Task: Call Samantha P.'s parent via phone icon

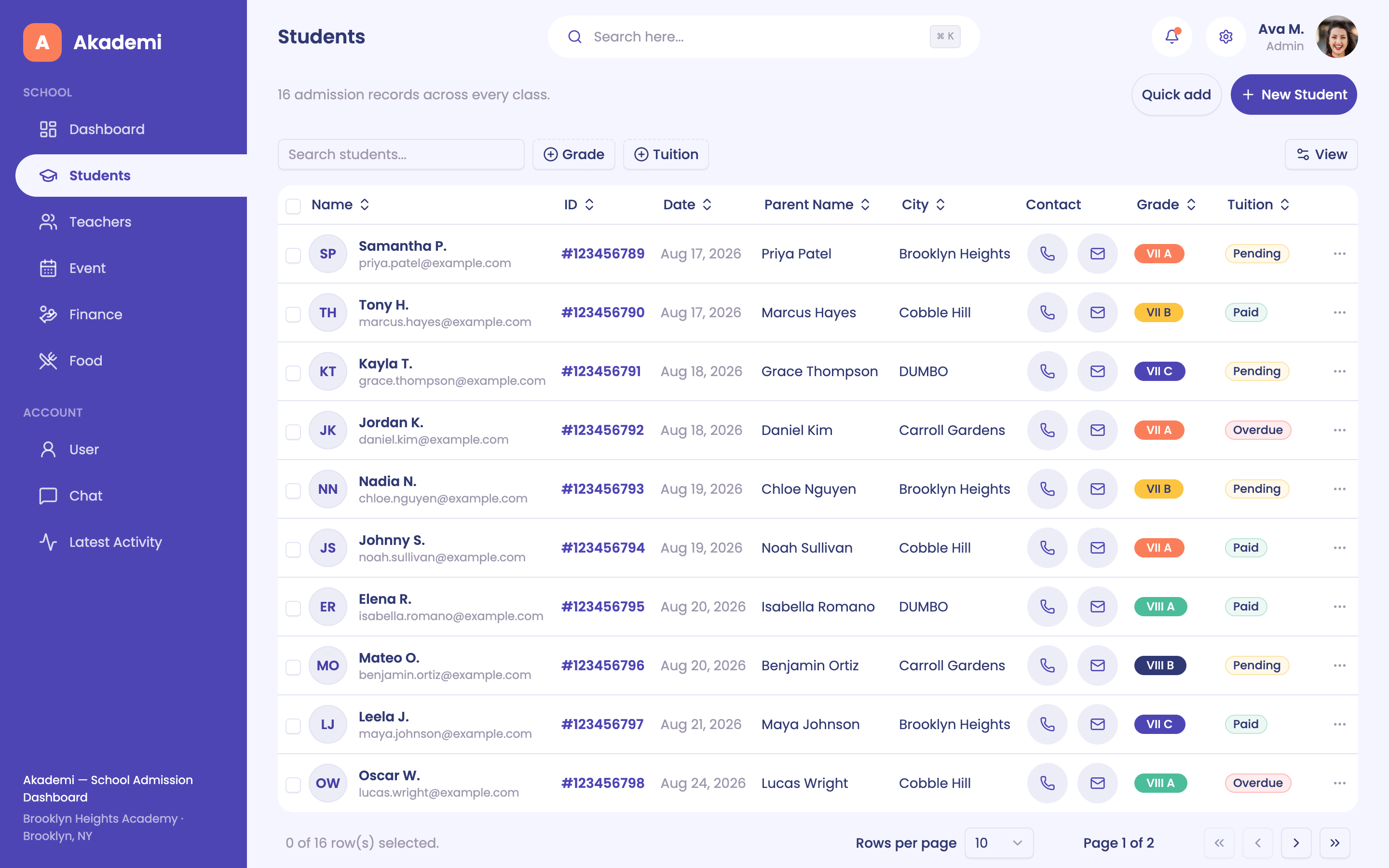Action: coord(1047,254)
